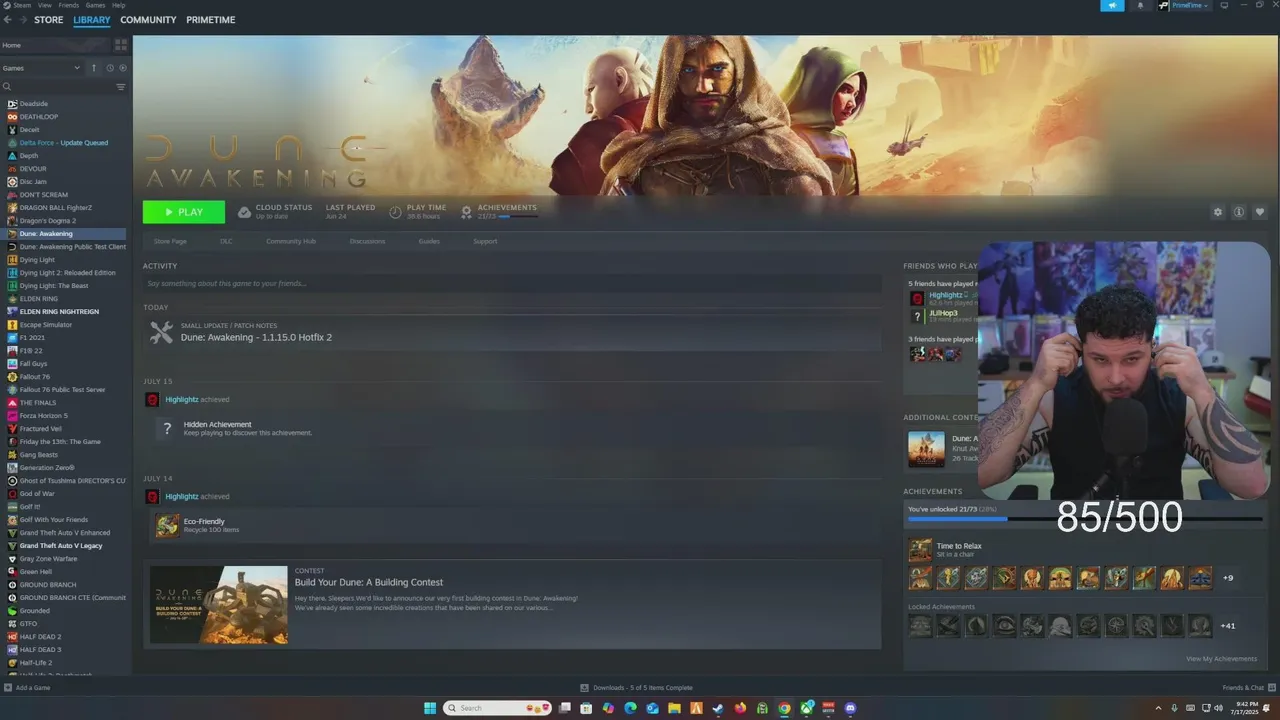
Task: Switch to the COMMUNITY tab
Action: (x=148, y=20)
